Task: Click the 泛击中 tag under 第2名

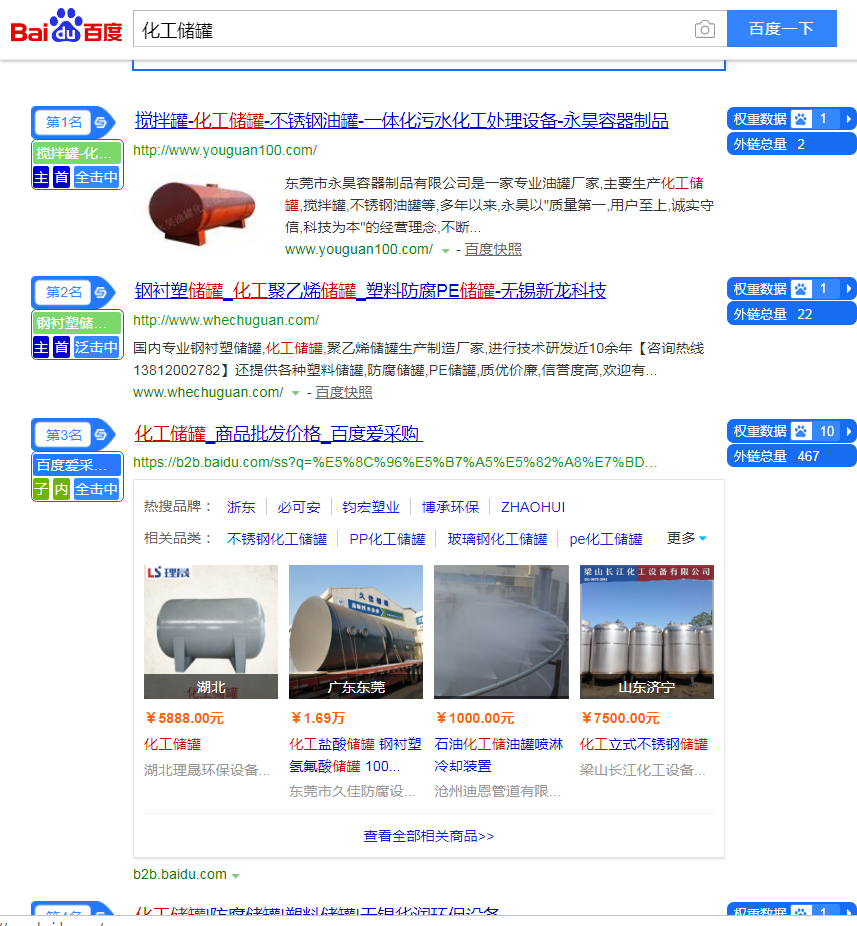Action: 97,347
